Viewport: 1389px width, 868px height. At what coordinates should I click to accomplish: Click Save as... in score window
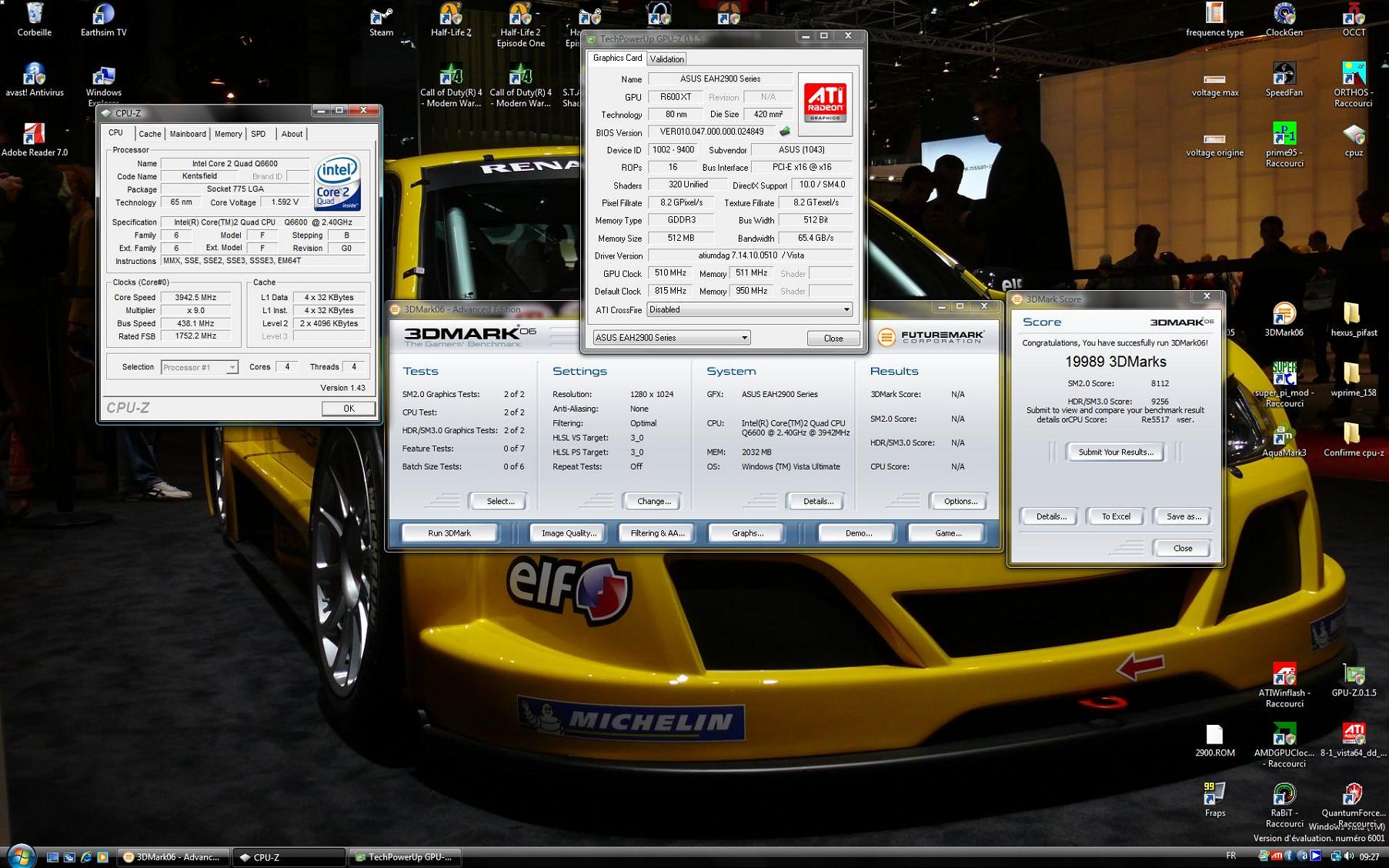[x=1183, y=516]
